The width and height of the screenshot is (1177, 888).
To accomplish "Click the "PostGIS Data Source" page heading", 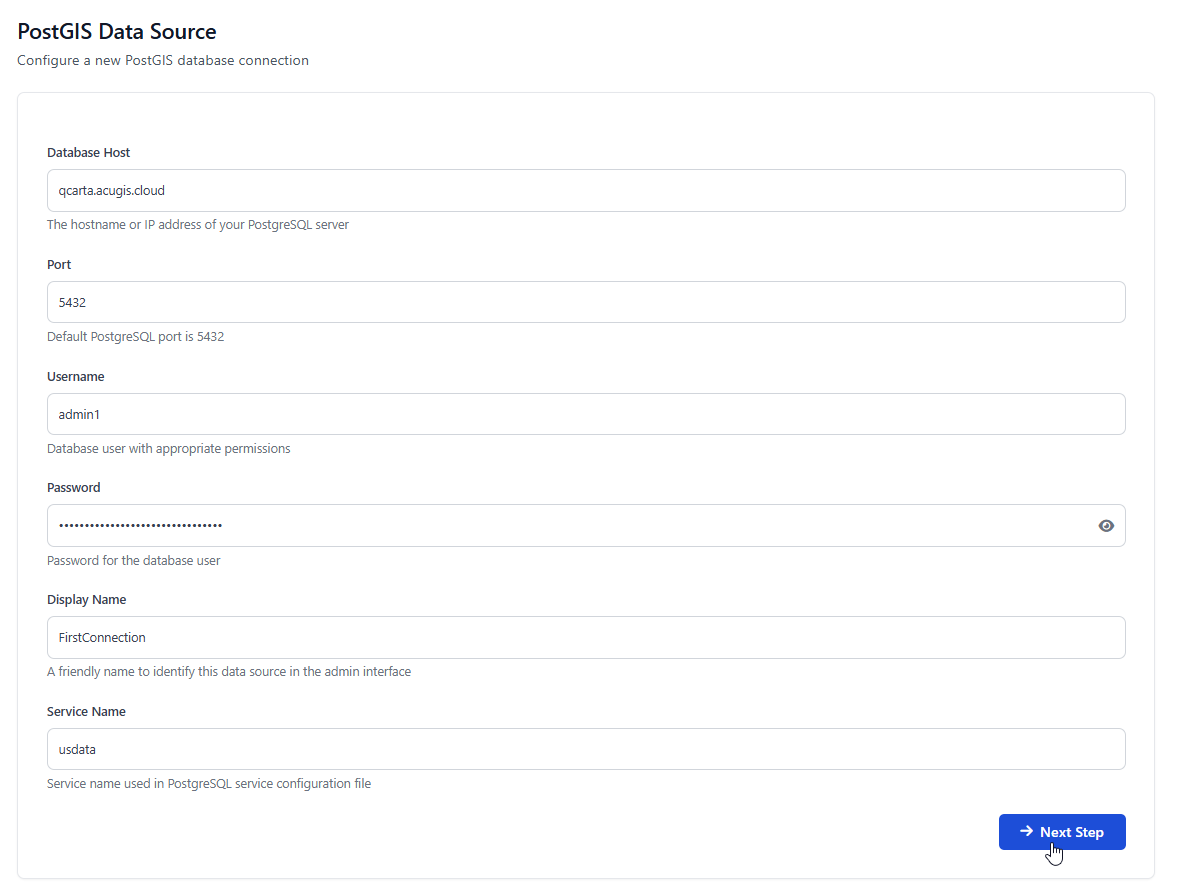I will tap(117, 32).
